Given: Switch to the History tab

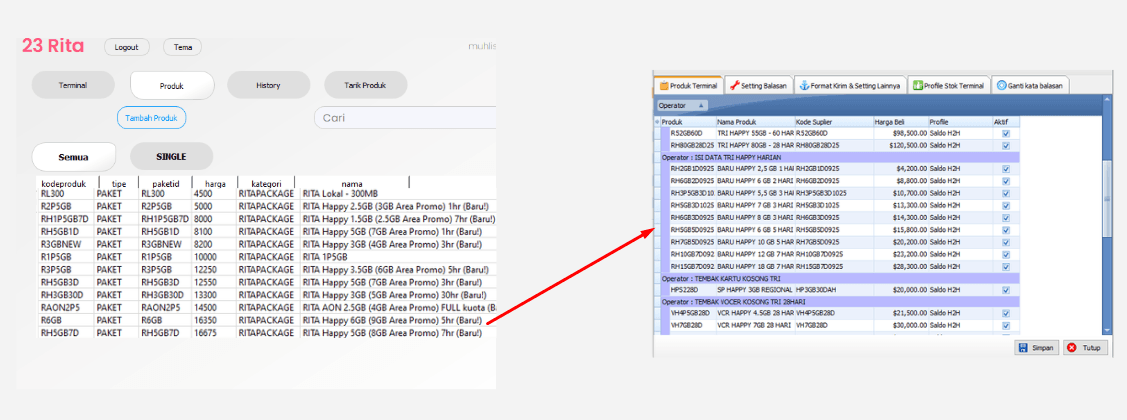Looking at the screenshot, I should tap(268, 86).
